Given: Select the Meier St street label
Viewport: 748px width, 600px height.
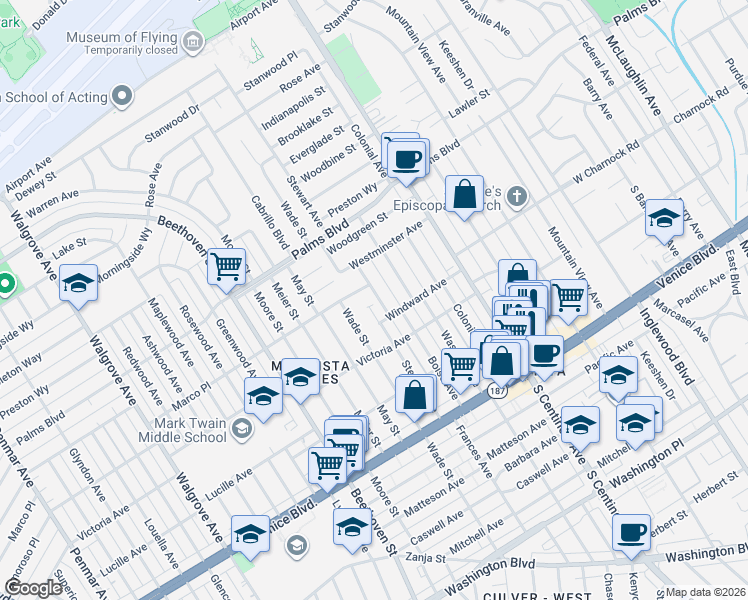Looking at the screenshot, I should point(285,300).
